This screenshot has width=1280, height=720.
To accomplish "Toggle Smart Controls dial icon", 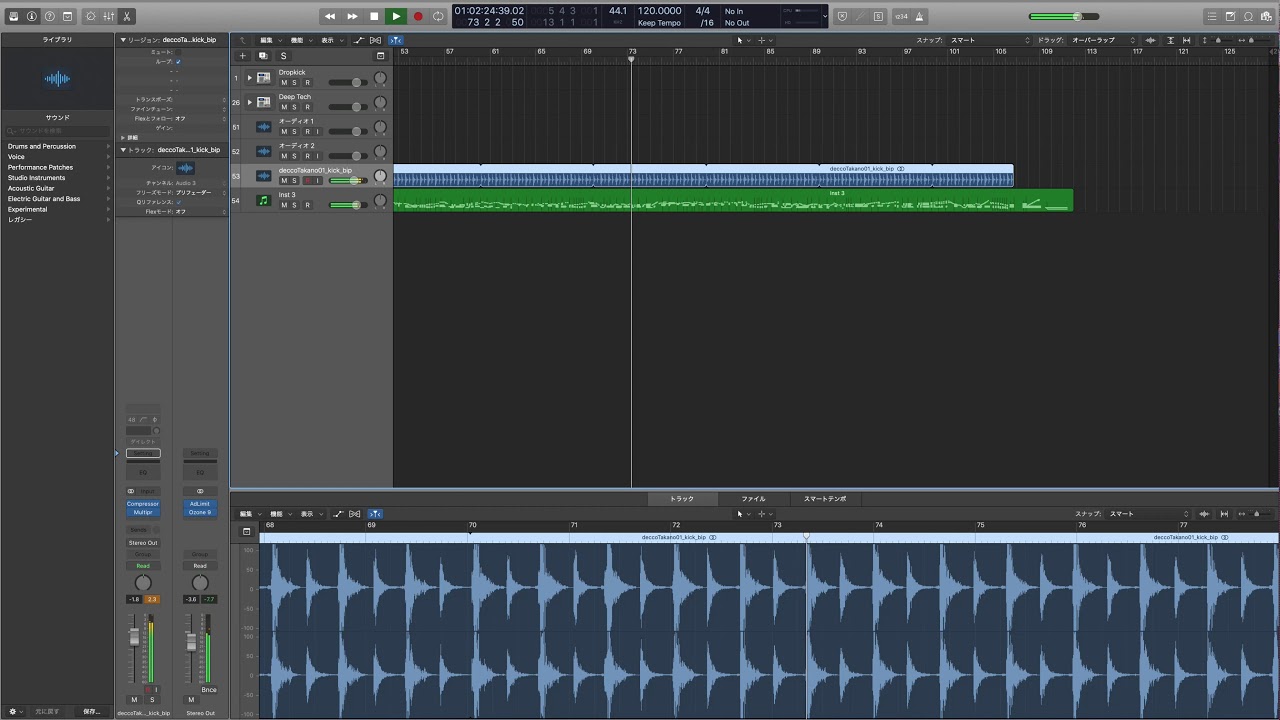I will pos(91,16).
